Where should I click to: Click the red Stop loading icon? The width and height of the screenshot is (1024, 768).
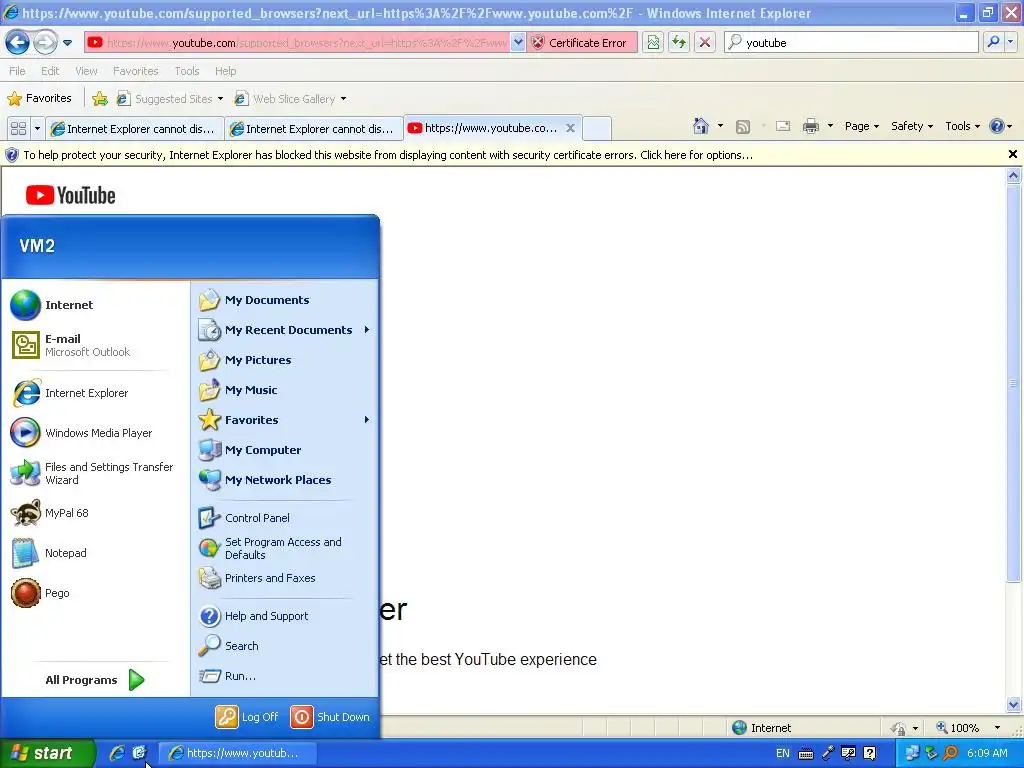(705, 43)
